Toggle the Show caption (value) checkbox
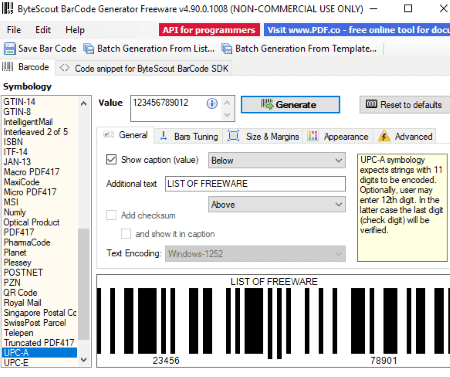Viewport: 450px width, 377px height. tap(111, 159)
